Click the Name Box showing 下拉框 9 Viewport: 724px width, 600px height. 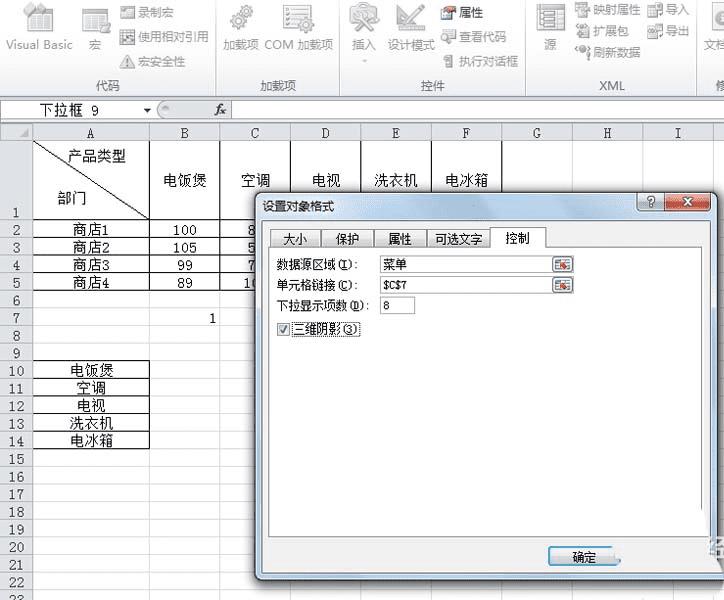(x=69, y=110)
